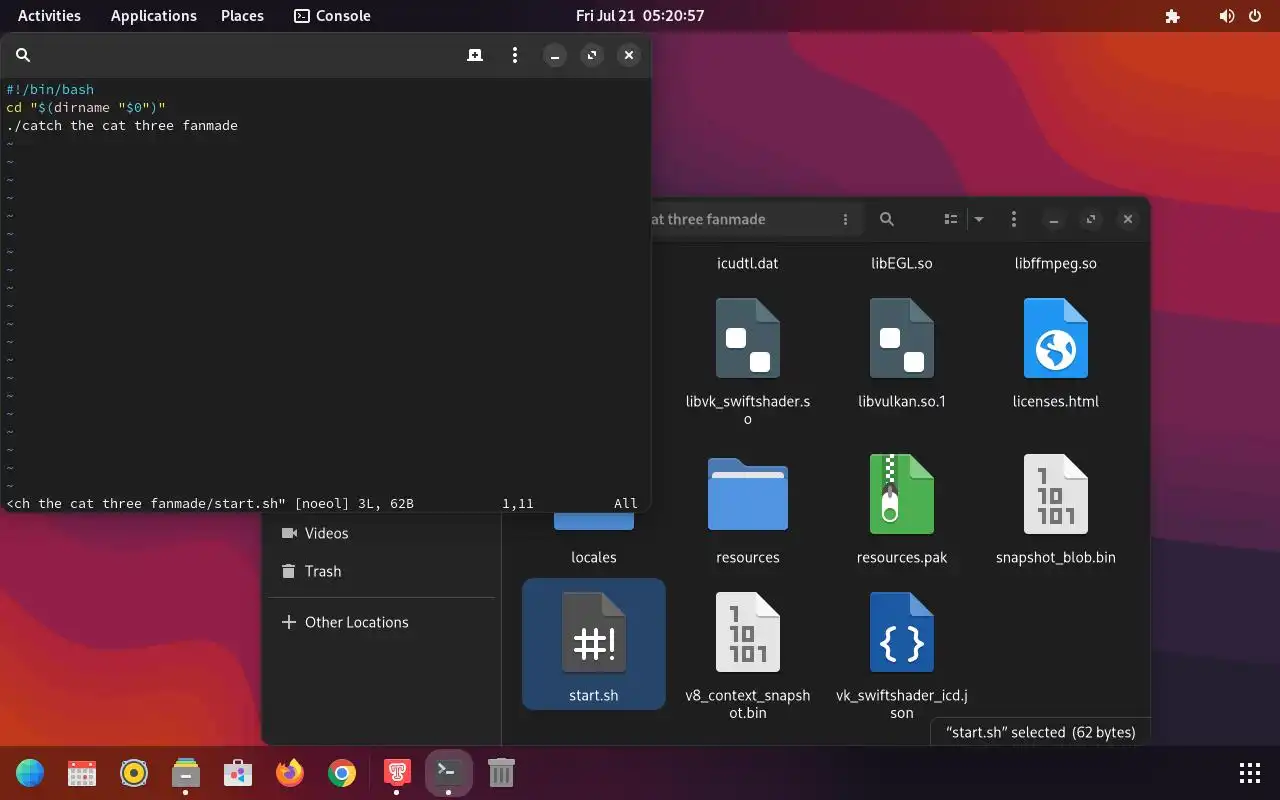Viewport: 1280px width, 800px height.
Task: Open path bar menu beside folder name
Action: 845,219
